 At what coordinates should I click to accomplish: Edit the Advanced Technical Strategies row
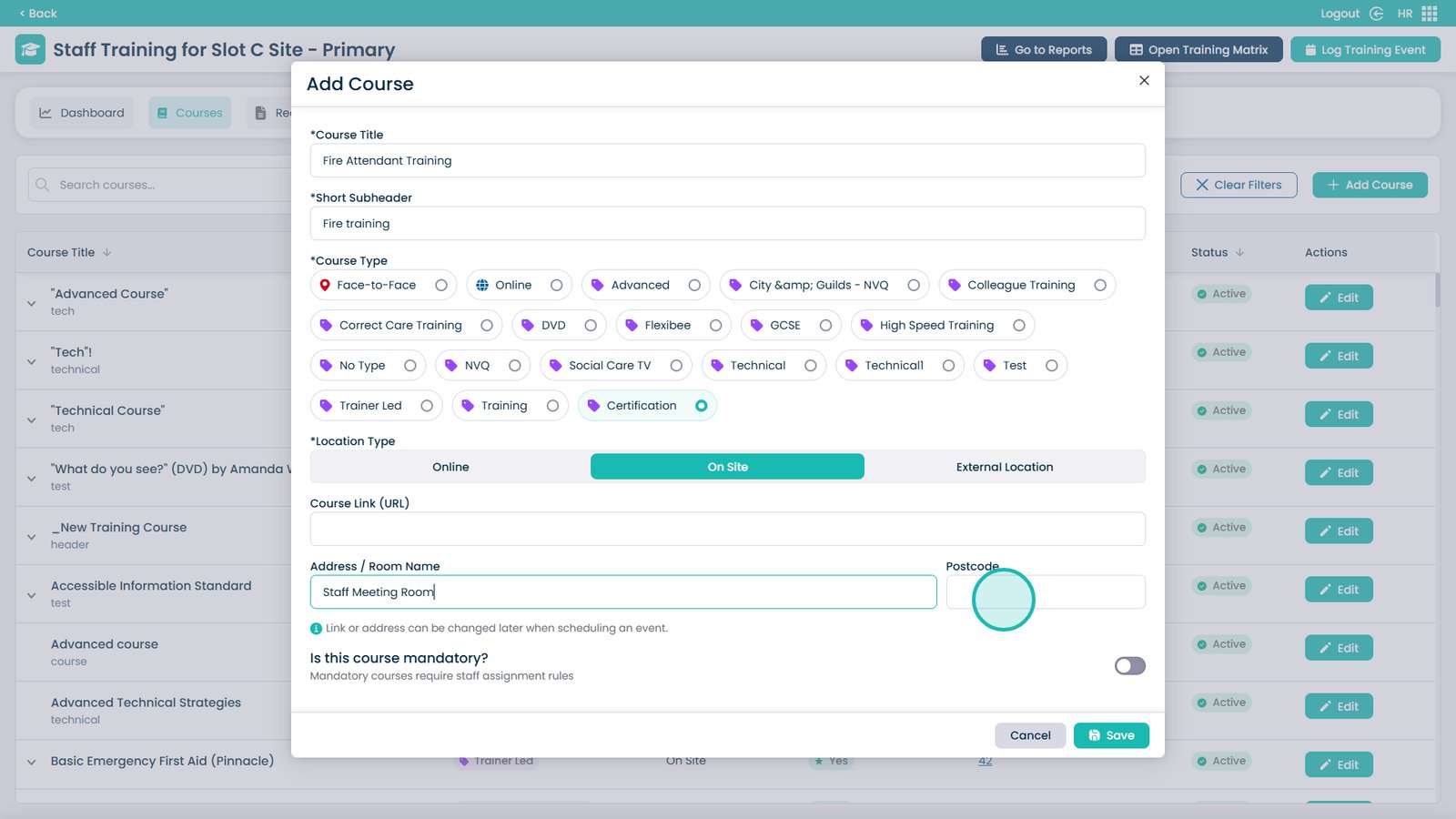[x=1339, y=706]
